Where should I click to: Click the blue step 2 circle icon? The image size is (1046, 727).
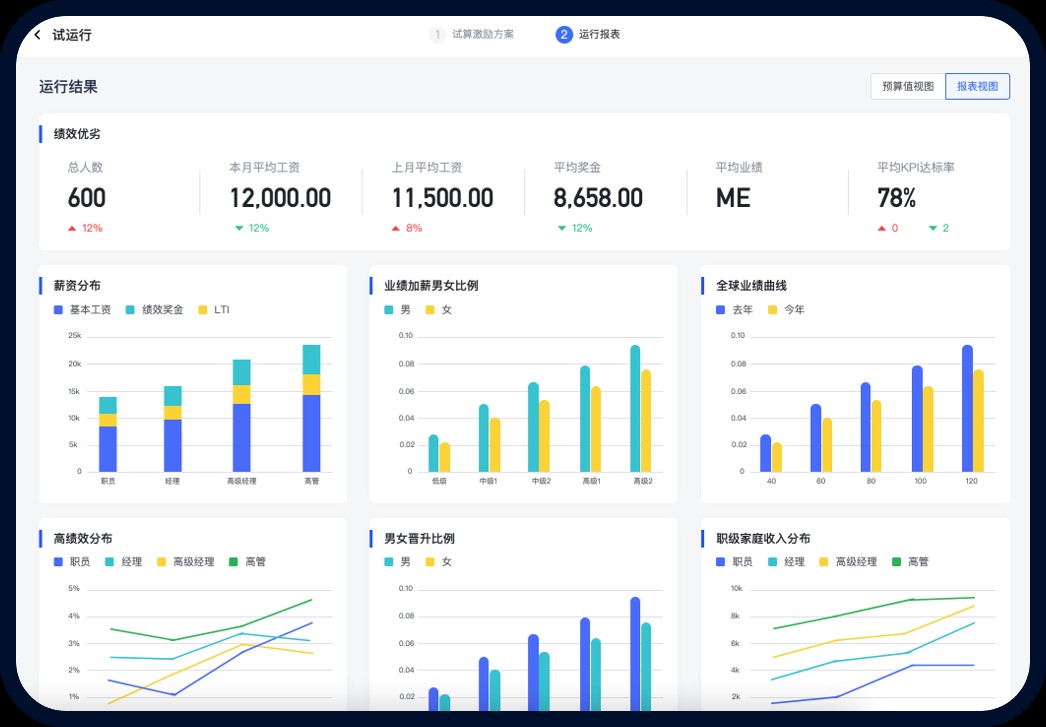[564, 35]
